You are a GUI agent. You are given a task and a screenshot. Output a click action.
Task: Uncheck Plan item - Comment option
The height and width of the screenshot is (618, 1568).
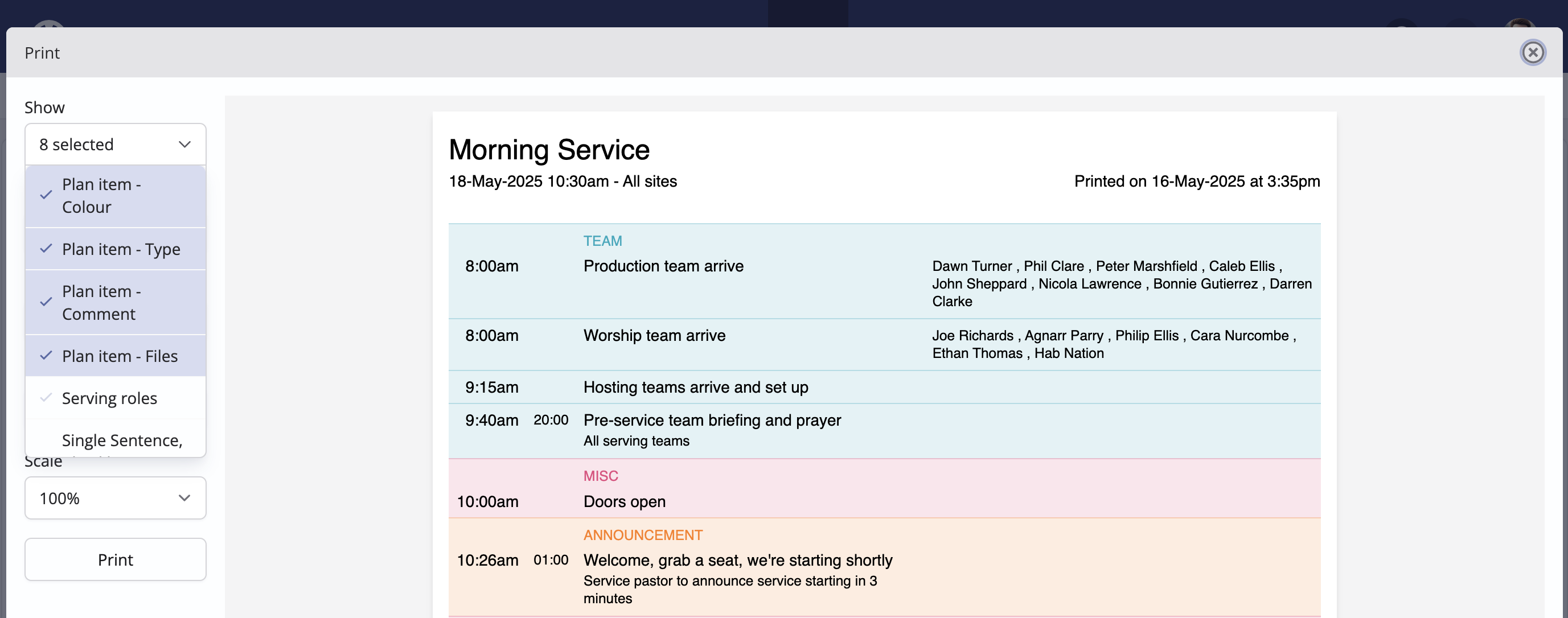pos(116,302)
